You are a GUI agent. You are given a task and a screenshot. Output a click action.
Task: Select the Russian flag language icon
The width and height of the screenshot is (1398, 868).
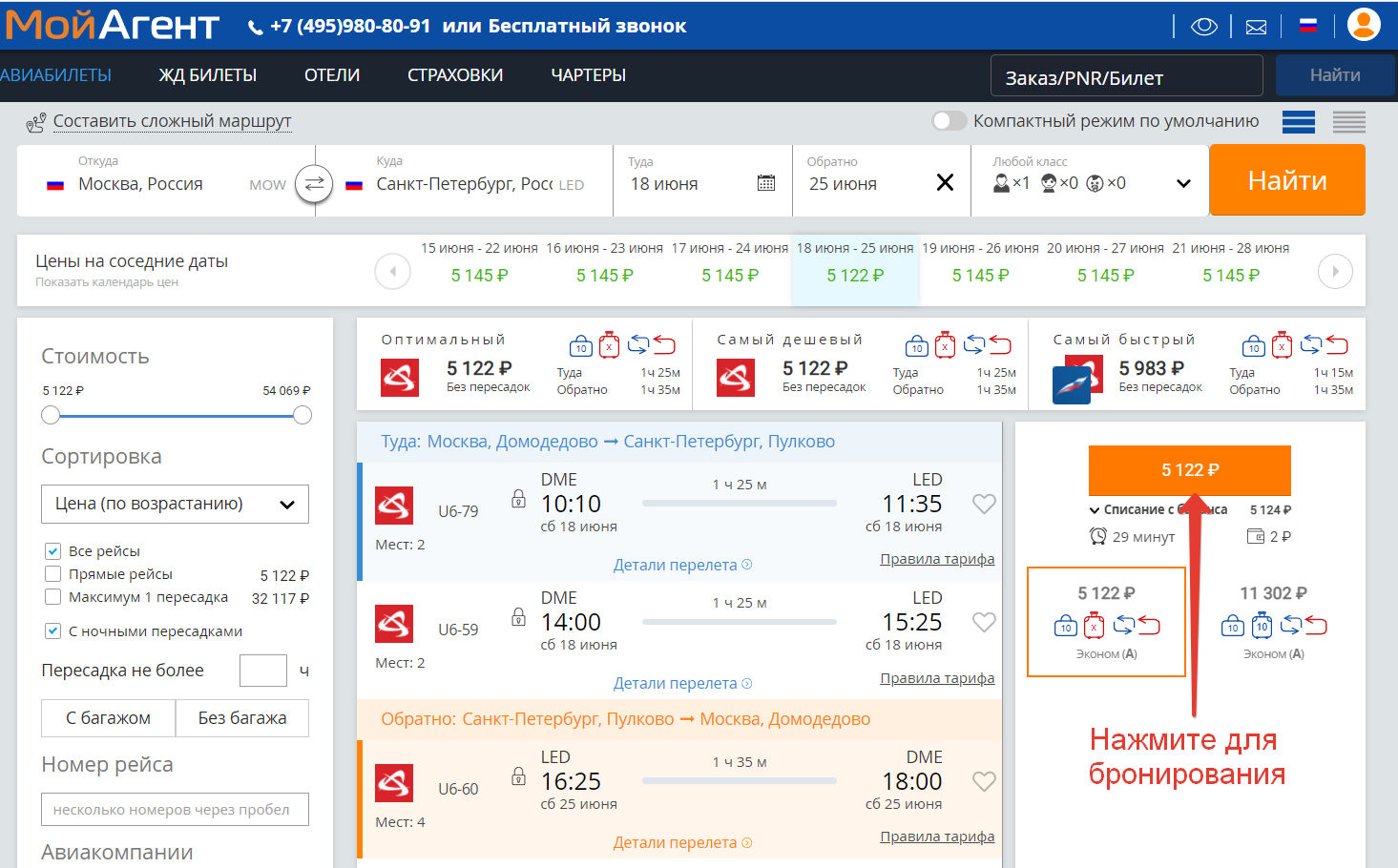pyautogui.click(x=1308, y=26)
